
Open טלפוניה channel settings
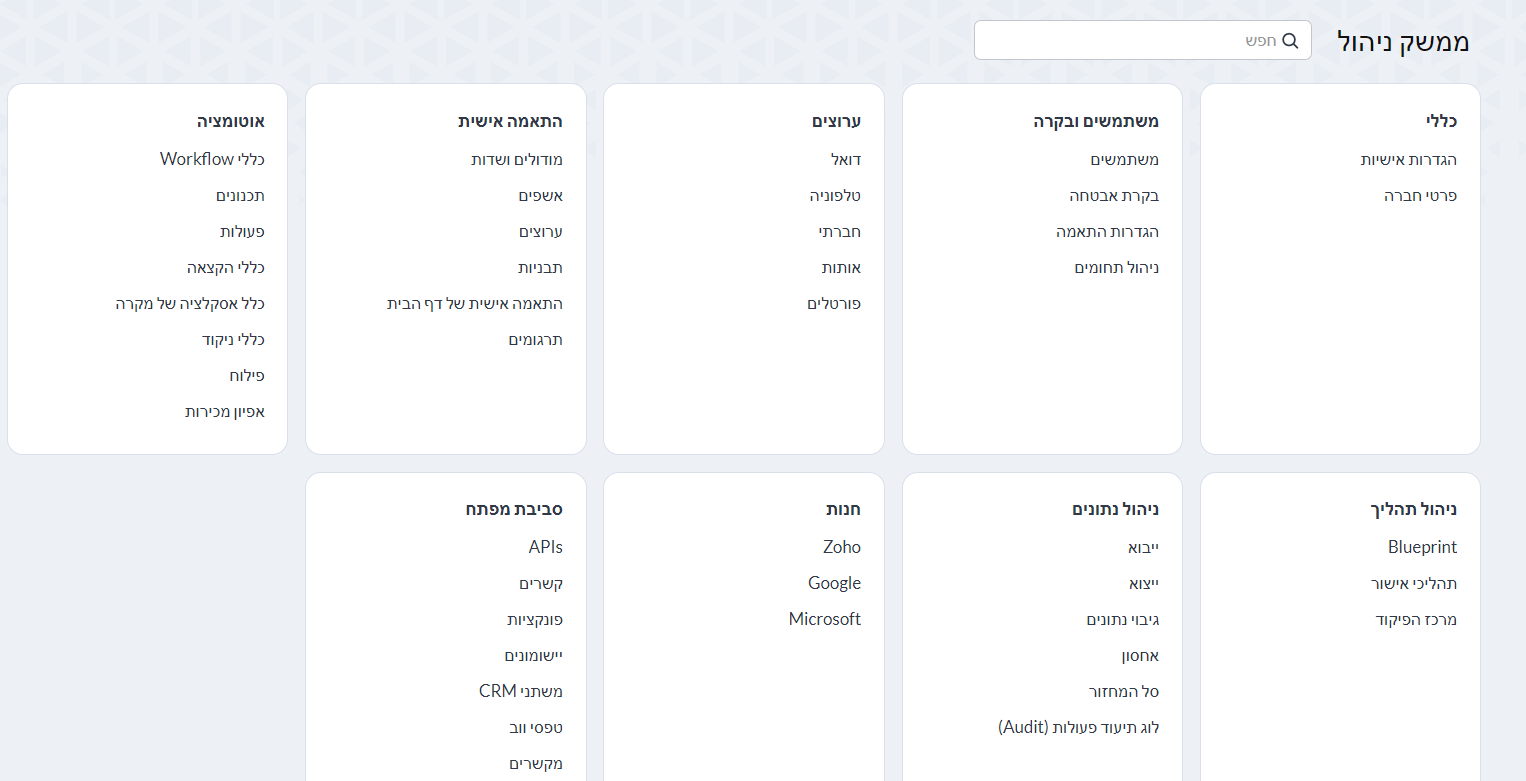coord(835,196)
